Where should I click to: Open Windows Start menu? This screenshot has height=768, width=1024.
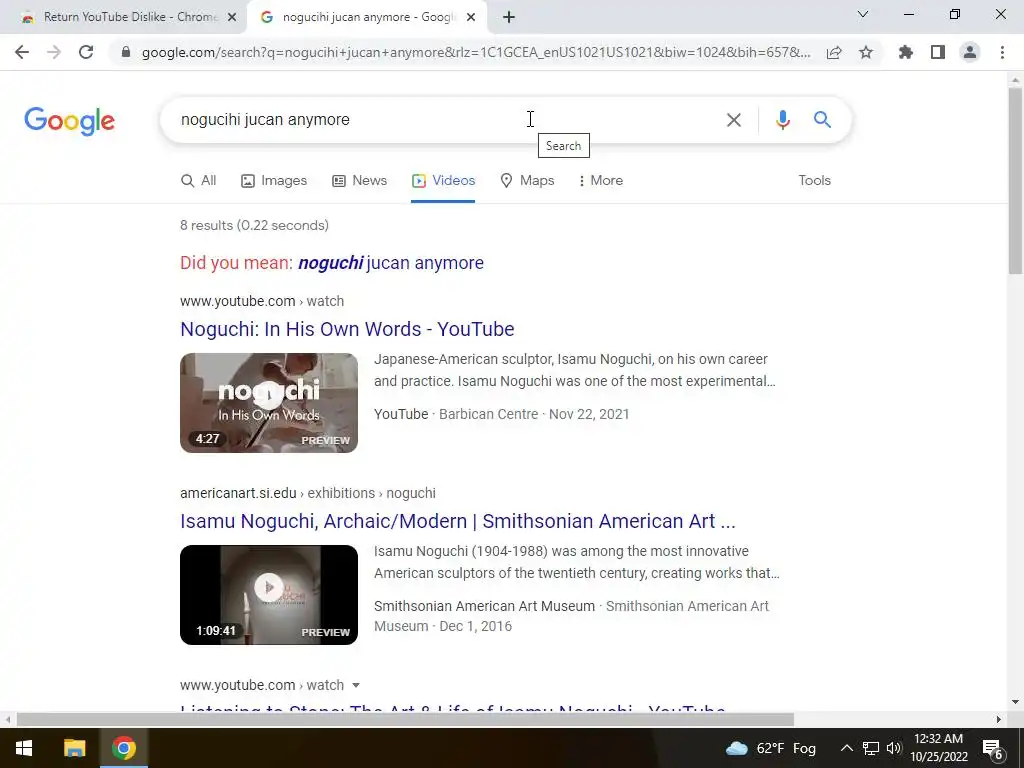pyautogui.click(x=24, y=748)
